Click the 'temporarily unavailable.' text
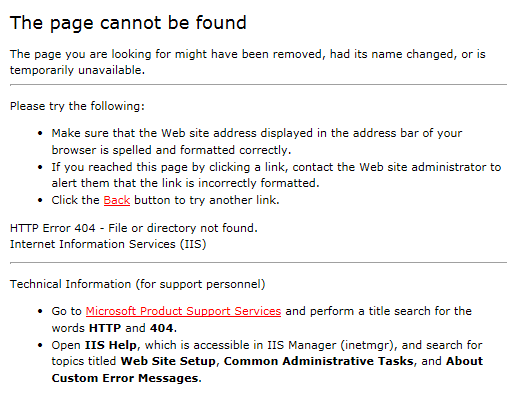 pyautogui.click(x=77, y=70)
